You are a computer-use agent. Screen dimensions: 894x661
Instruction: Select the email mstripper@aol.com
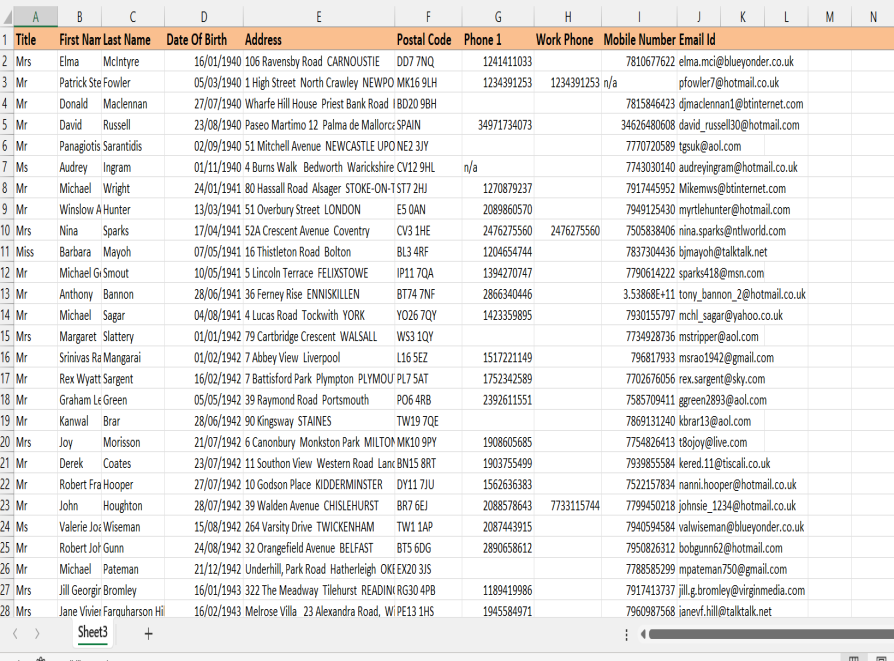pos(718,336)
